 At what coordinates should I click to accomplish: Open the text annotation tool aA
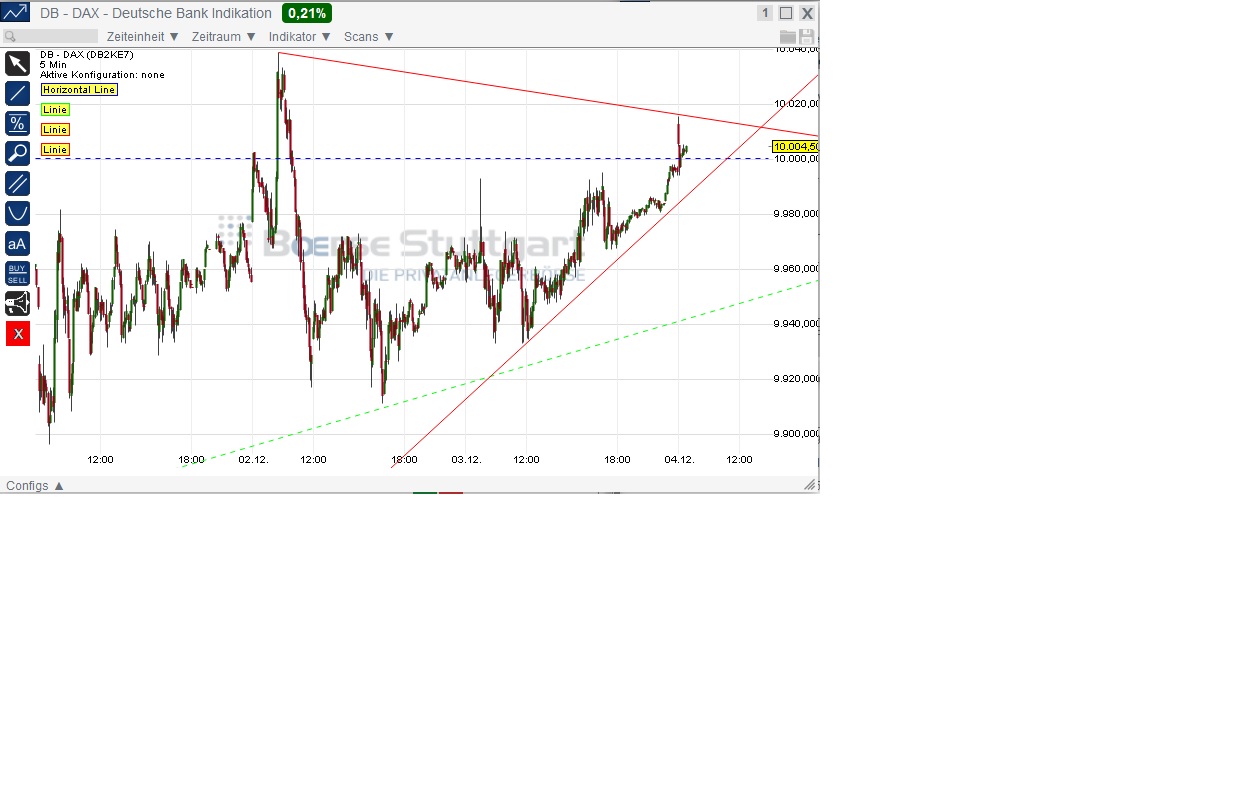pos(16,243)
